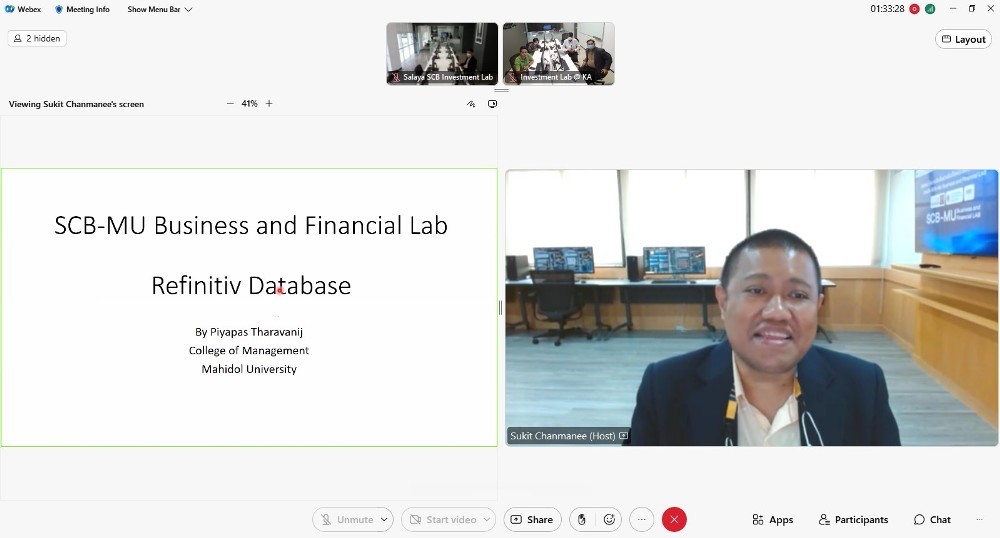Click the red recording indicator
Screen dimensions: 1000x538
coord(914,9)
